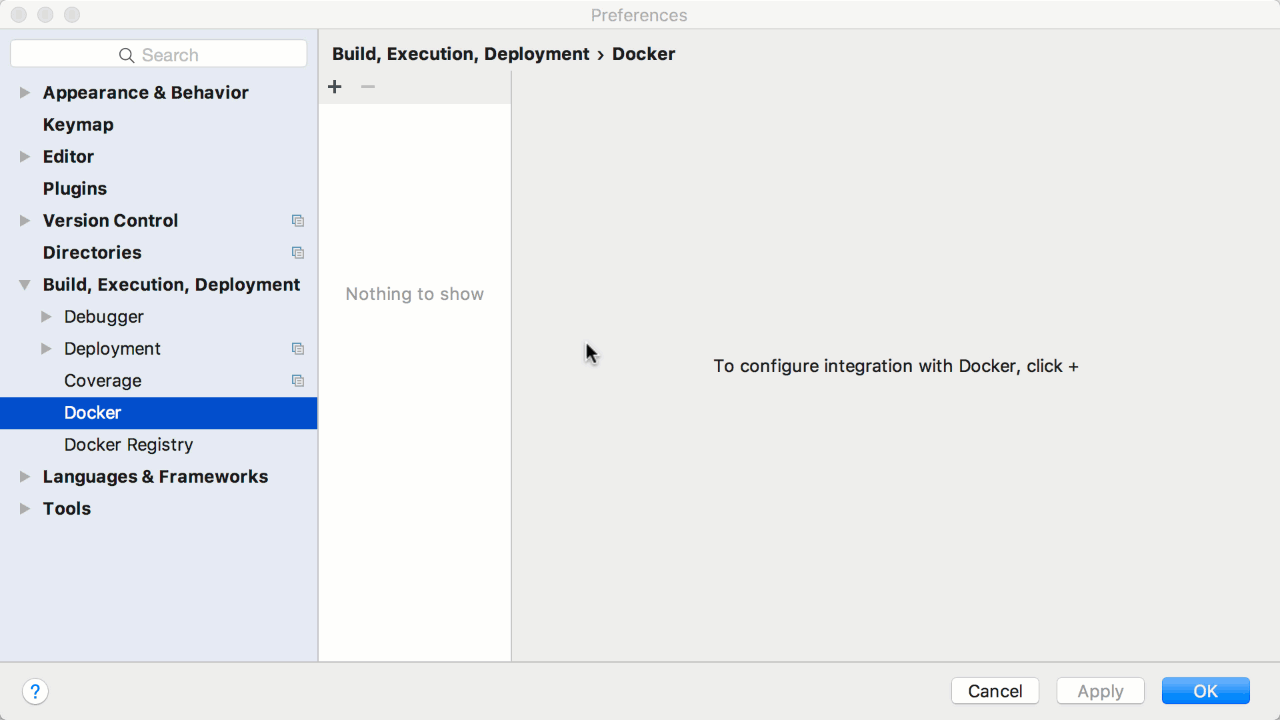Click the Apply button
This screenshot has height=720, width=1280.
1101,691
